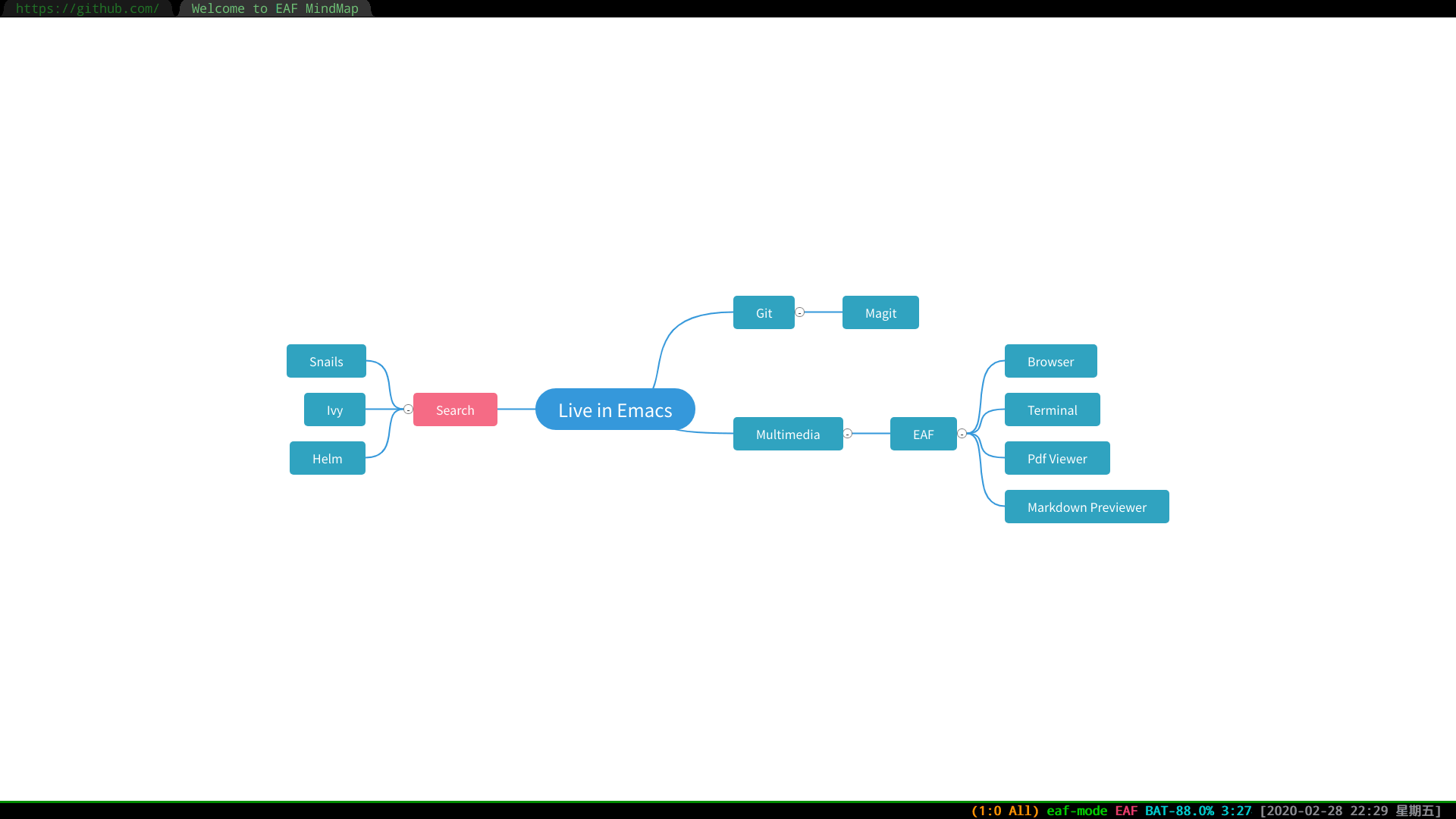This screenshot has height=819, width=1456.
Task: Select the 'Live in Emacs' root node
Action: [615, 409]
